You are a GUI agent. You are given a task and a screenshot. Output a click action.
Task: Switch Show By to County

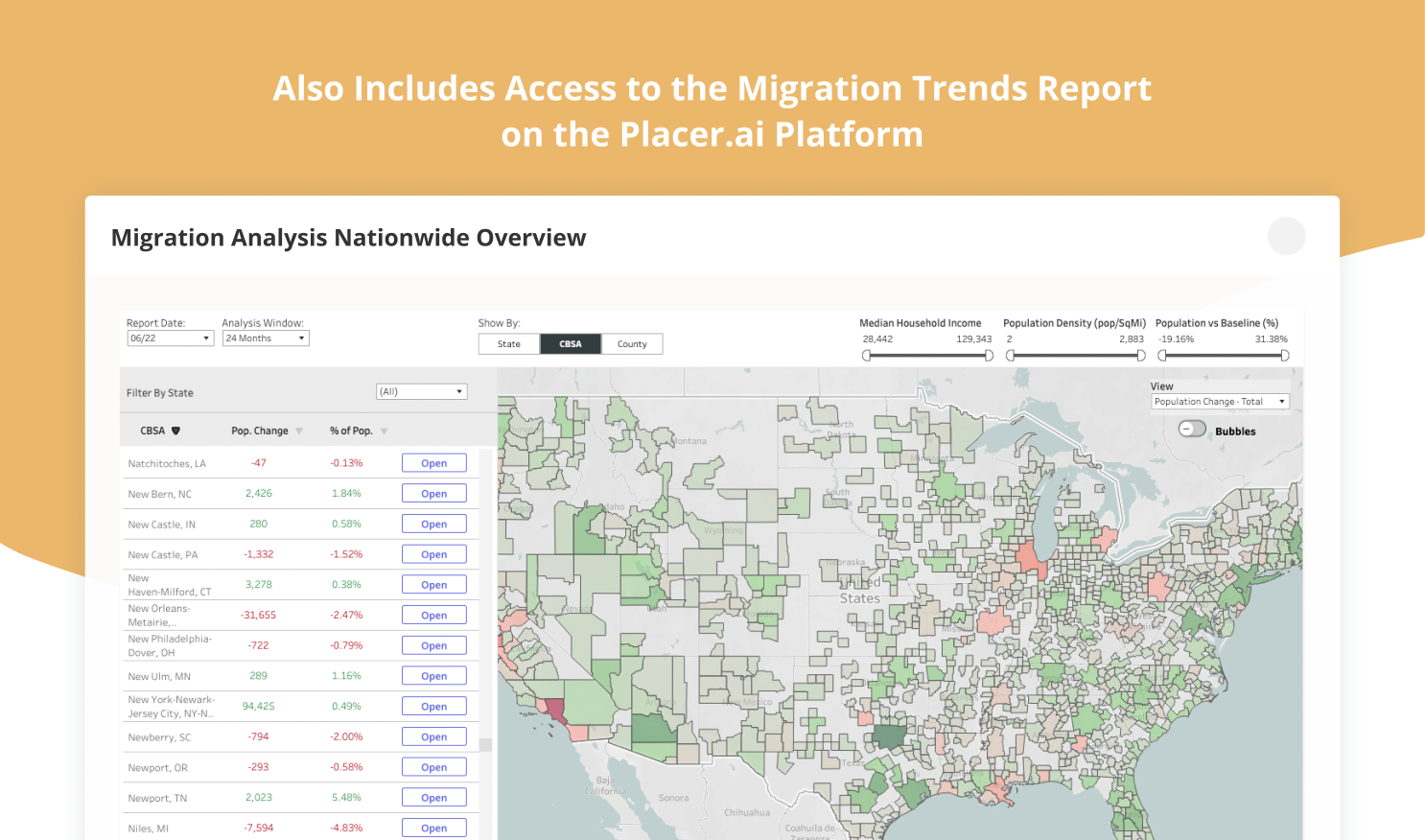[632, 344]
